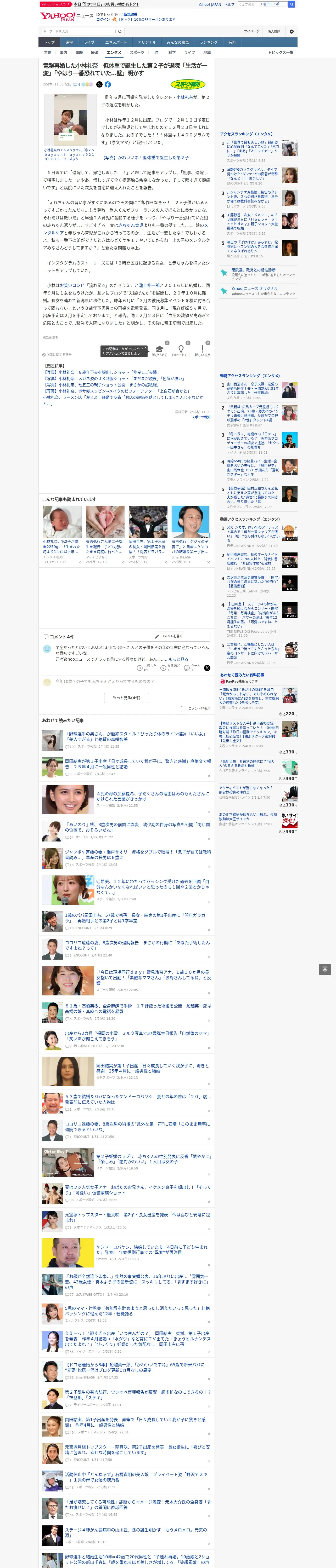The height and width of the screenshot is (1568, 336).
Task: React with 学びがある graduation cap icon
Action: (x=160, y=350)
